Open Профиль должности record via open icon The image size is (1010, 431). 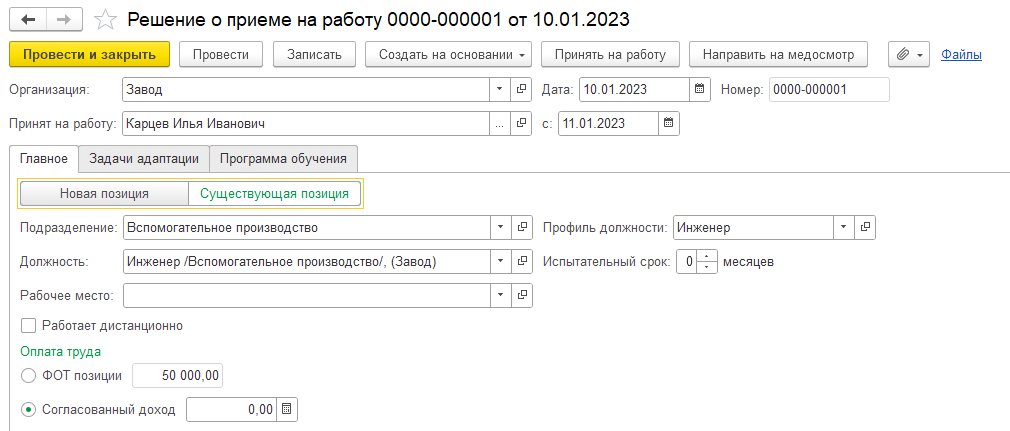pos(865,227)
